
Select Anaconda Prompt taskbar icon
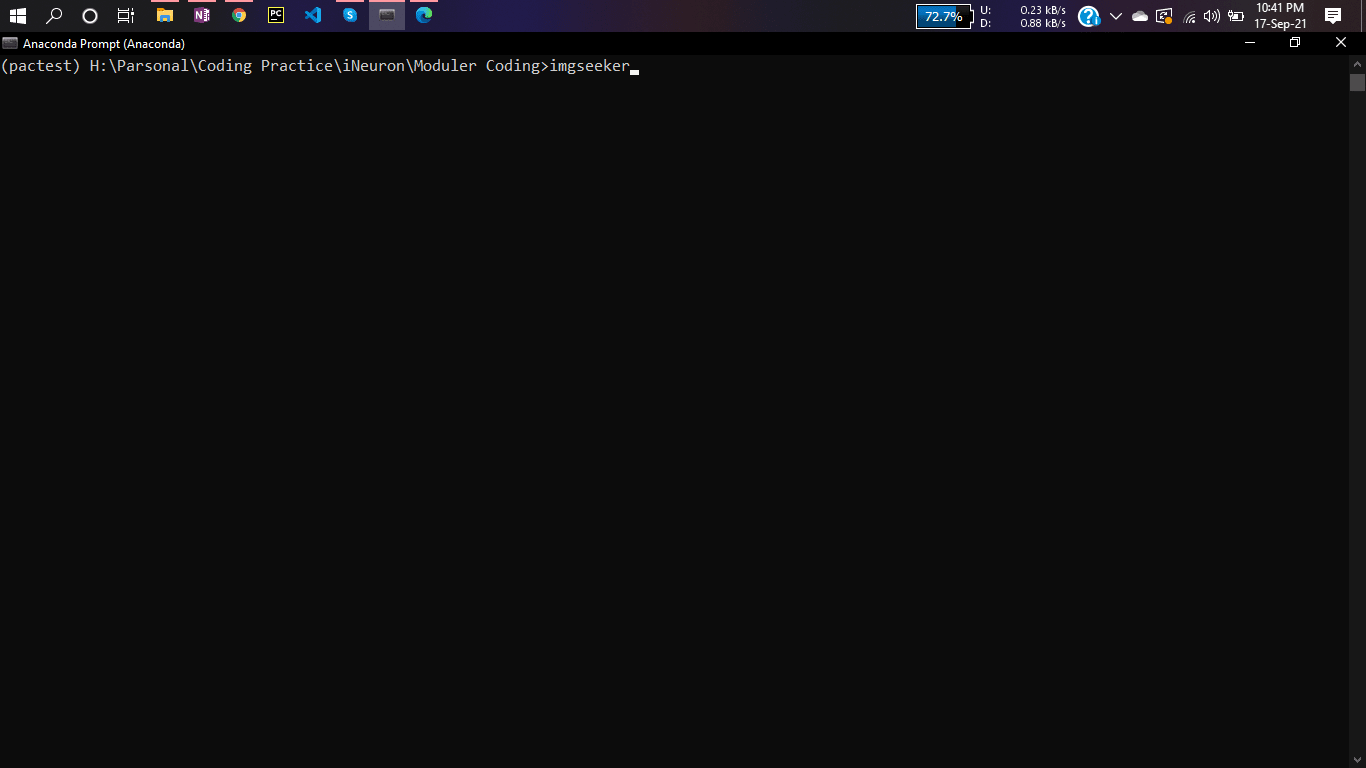387,16
